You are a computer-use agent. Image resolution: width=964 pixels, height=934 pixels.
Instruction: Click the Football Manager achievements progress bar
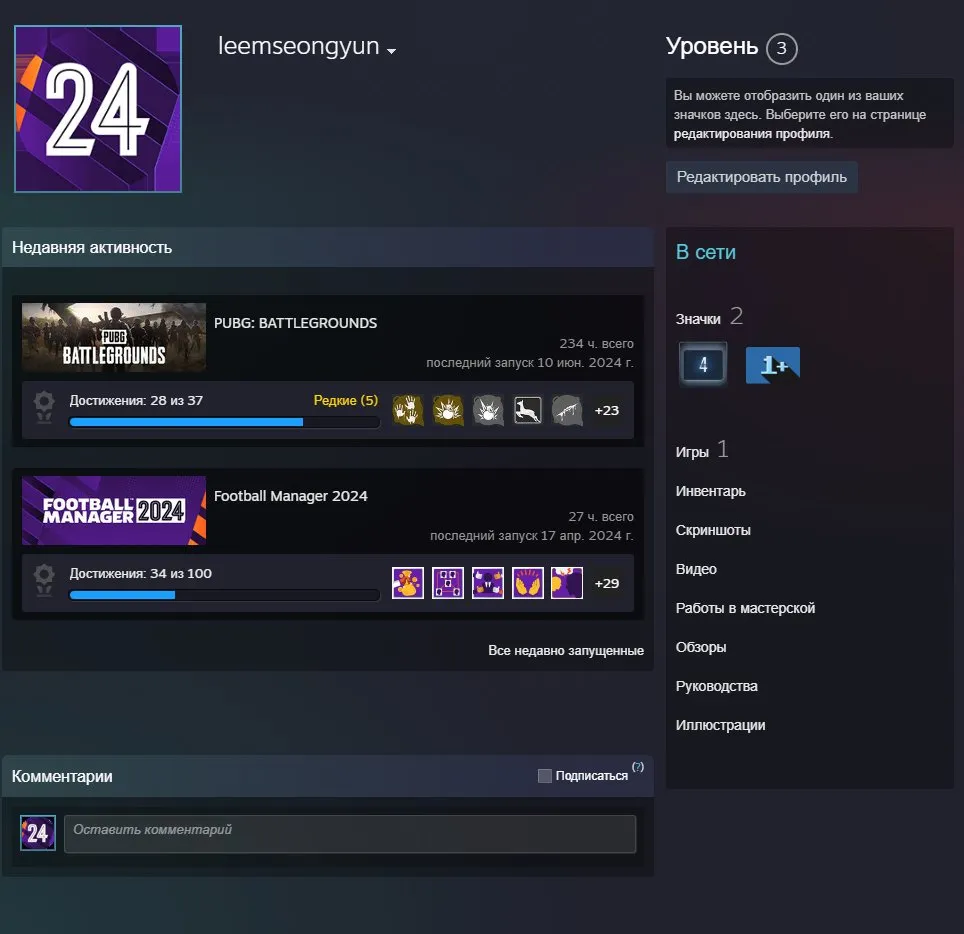pos(224,595)
